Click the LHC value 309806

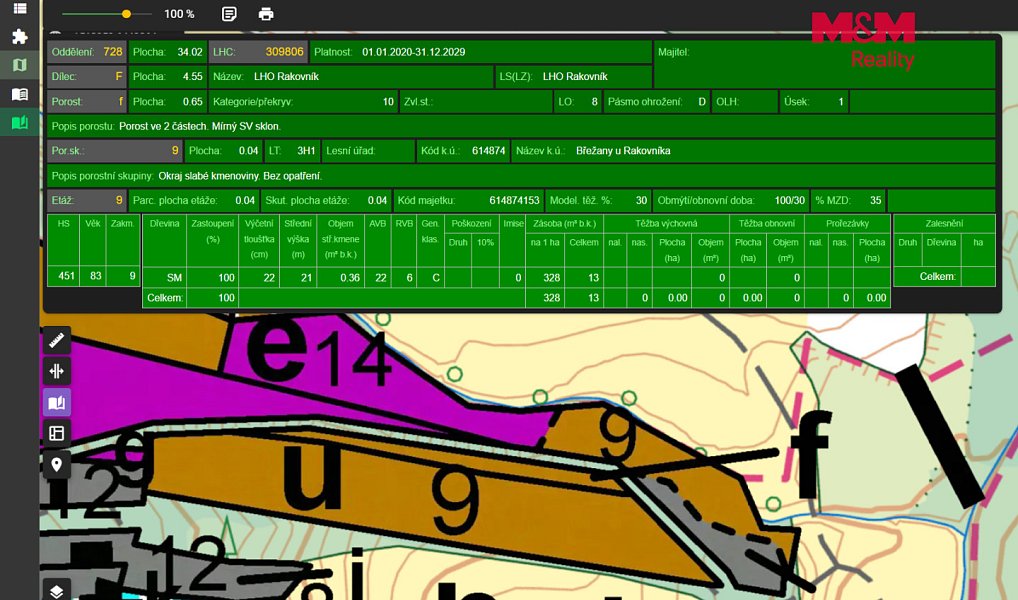tap(284, 52)
